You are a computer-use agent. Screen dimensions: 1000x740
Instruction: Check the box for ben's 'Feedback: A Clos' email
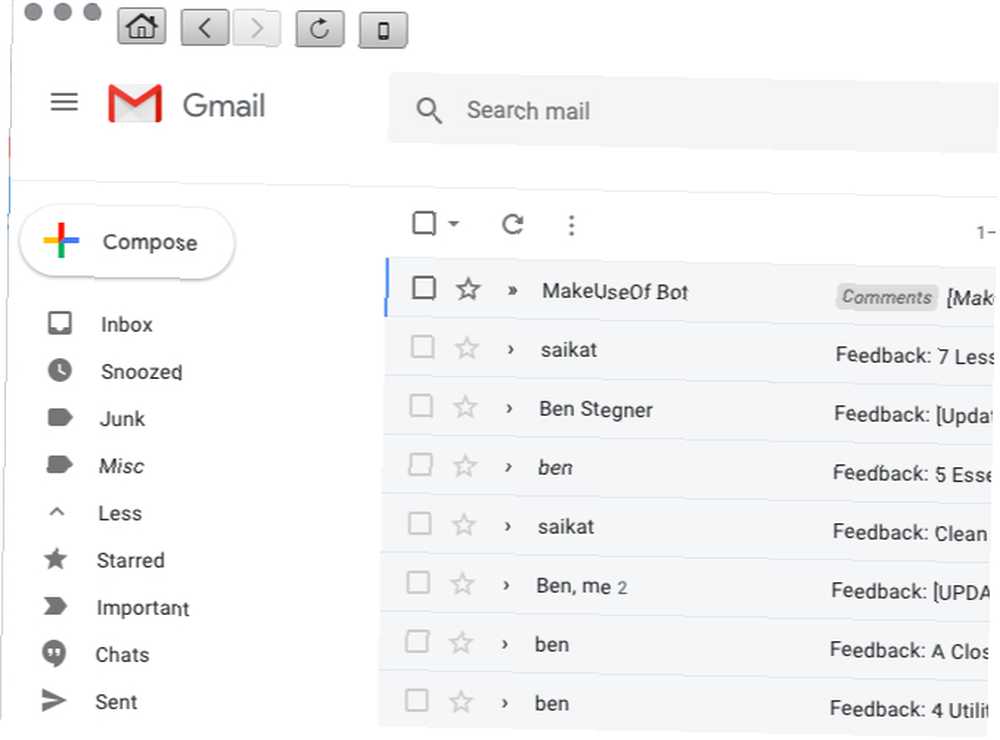(x=417, y=641)
